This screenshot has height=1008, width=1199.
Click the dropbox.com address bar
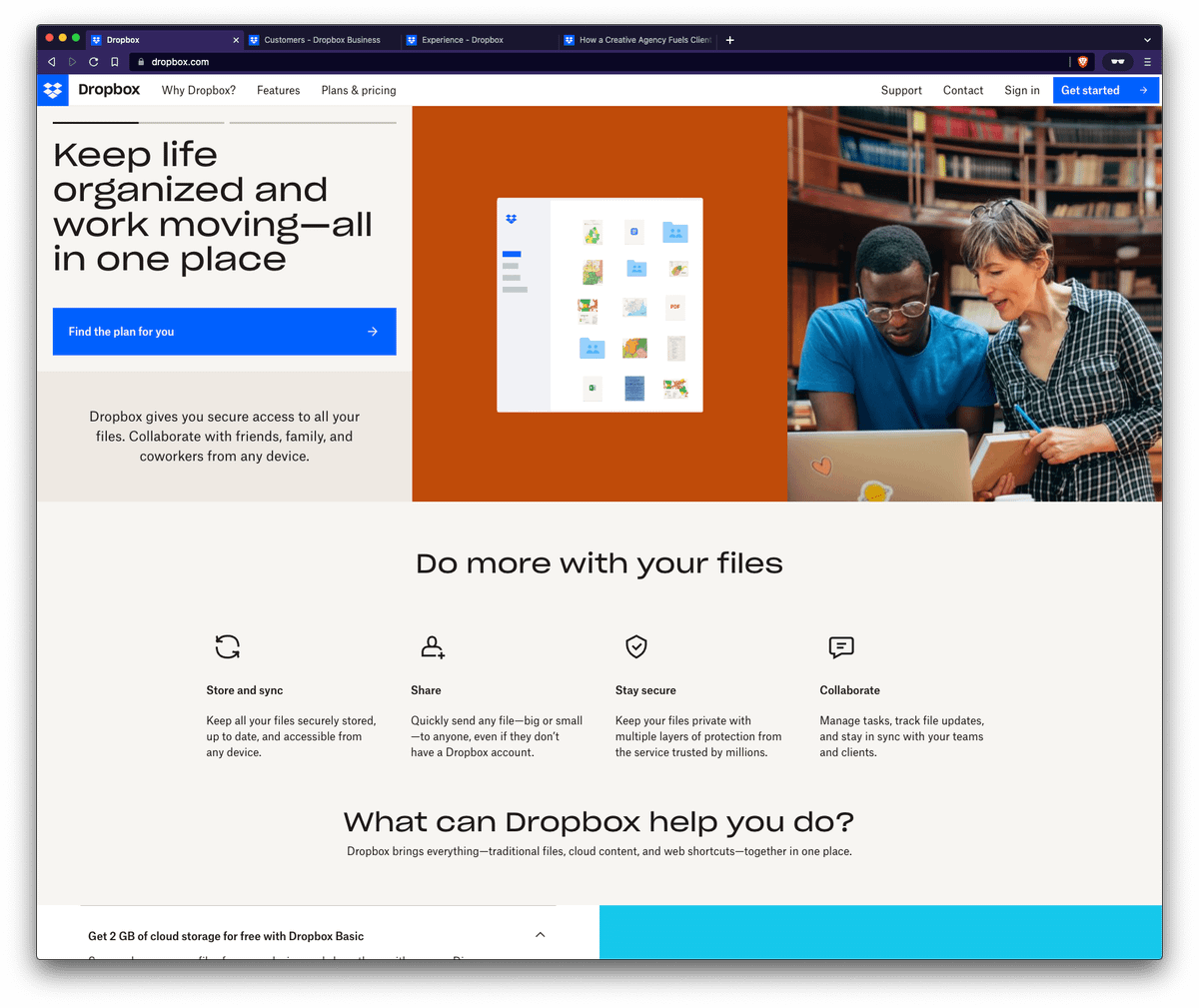(599, 62)
